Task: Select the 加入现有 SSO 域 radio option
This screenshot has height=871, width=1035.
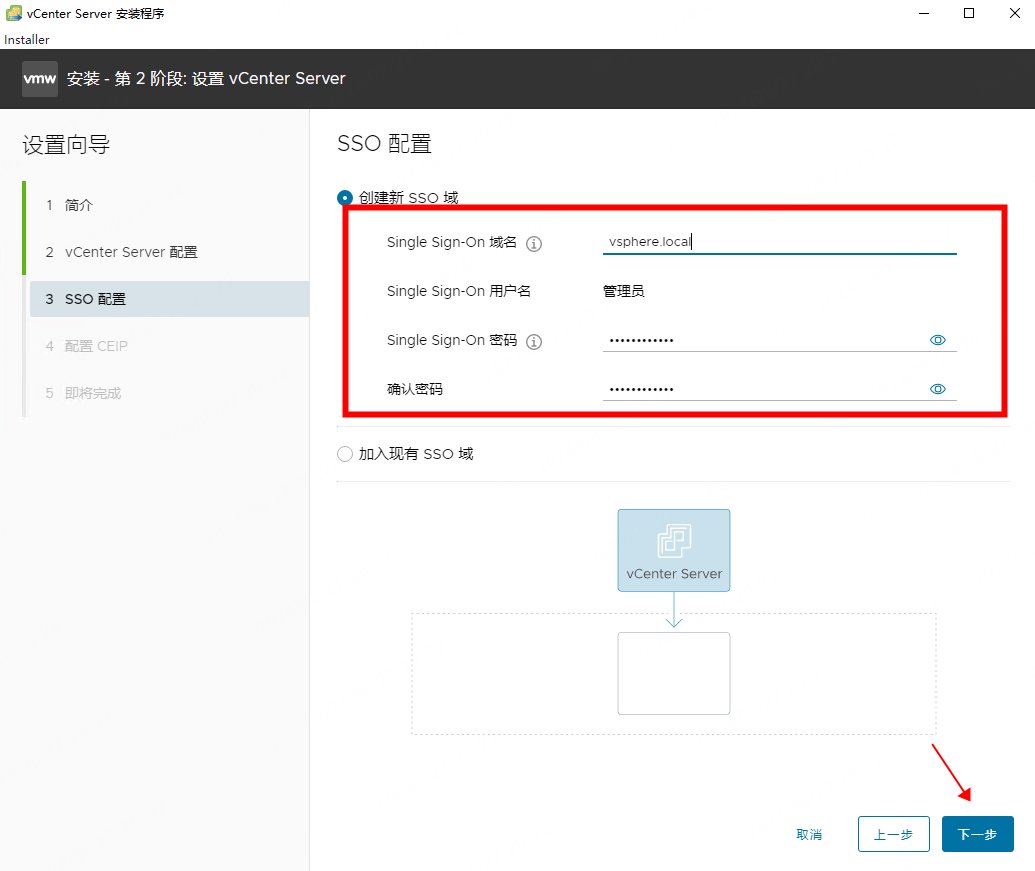Action: [345, 454]
